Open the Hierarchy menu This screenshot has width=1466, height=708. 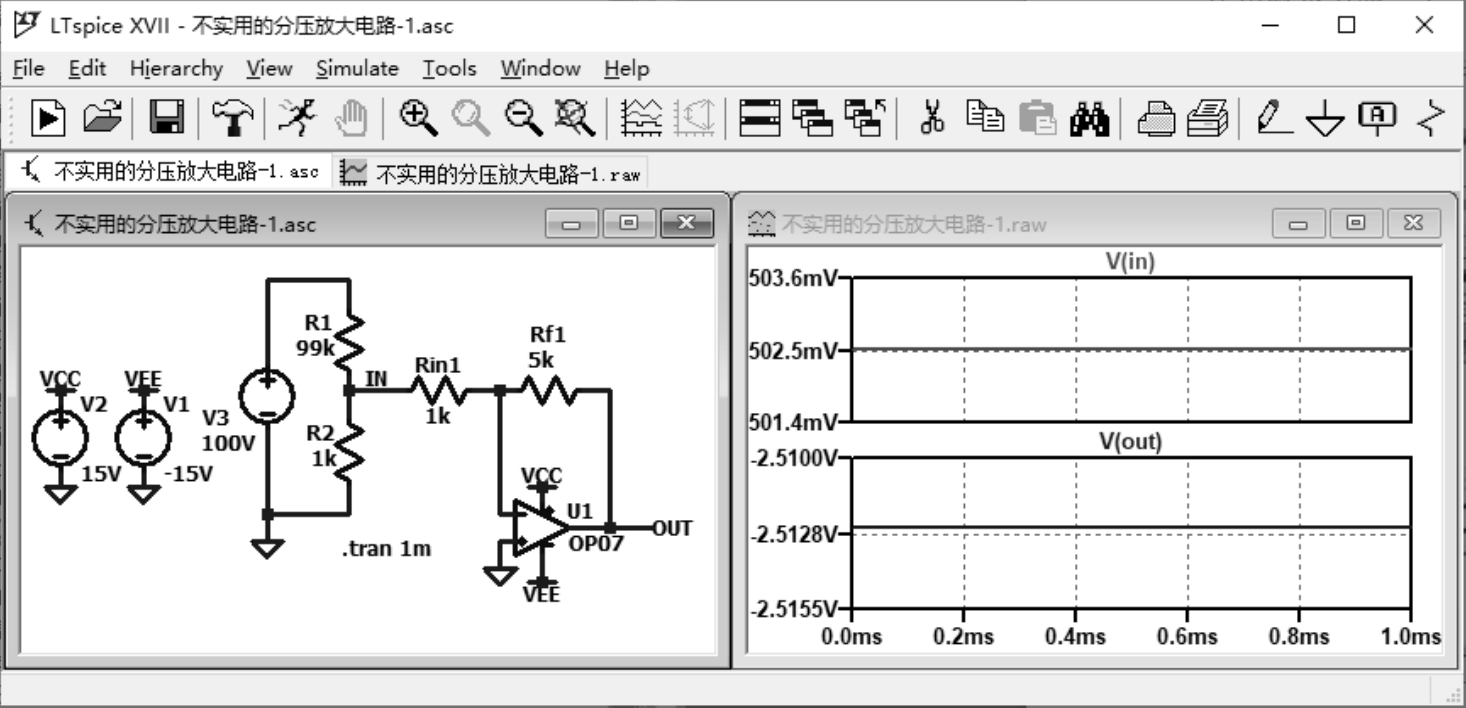pyautogui.click(x=176, y=68)
